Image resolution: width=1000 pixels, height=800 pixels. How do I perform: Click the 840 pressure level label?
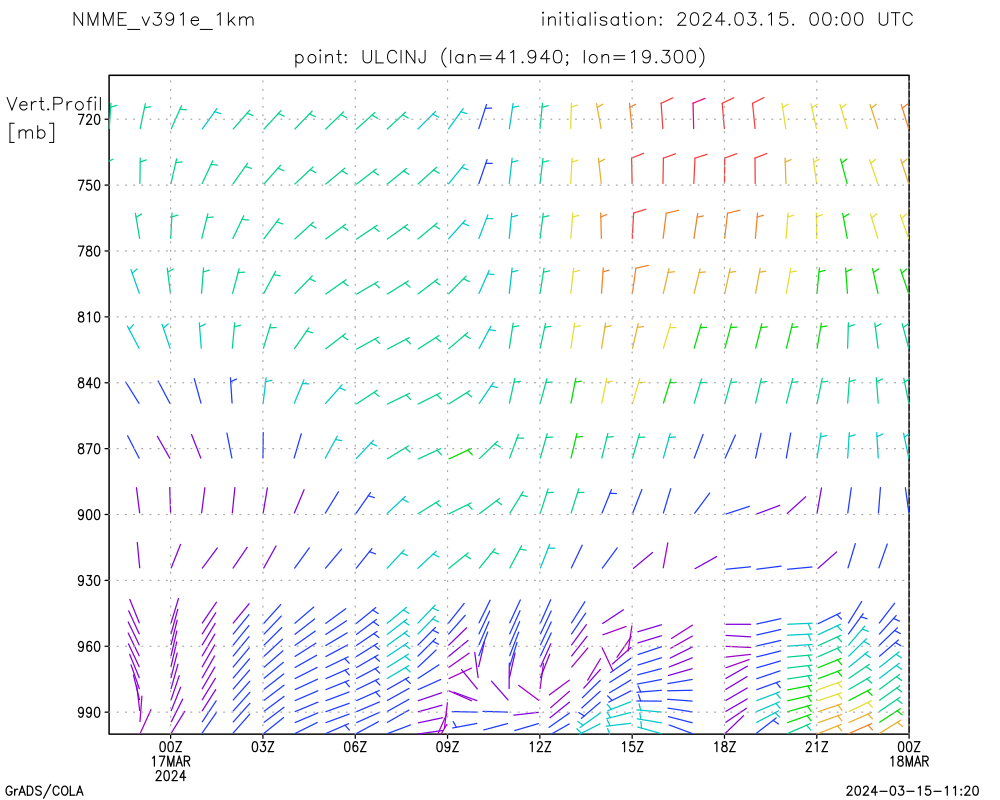tap(89, 383)
